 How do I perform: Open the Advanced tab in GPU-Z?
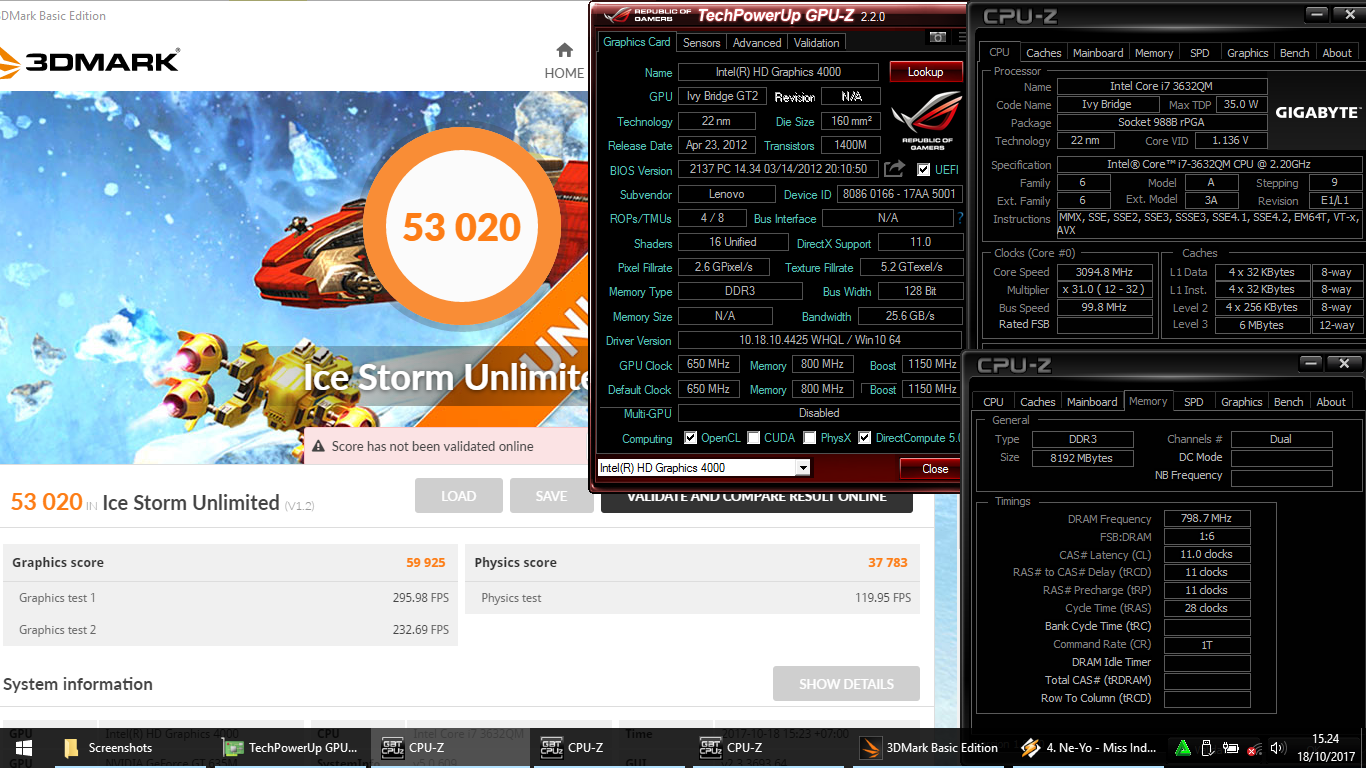point(757,43)
